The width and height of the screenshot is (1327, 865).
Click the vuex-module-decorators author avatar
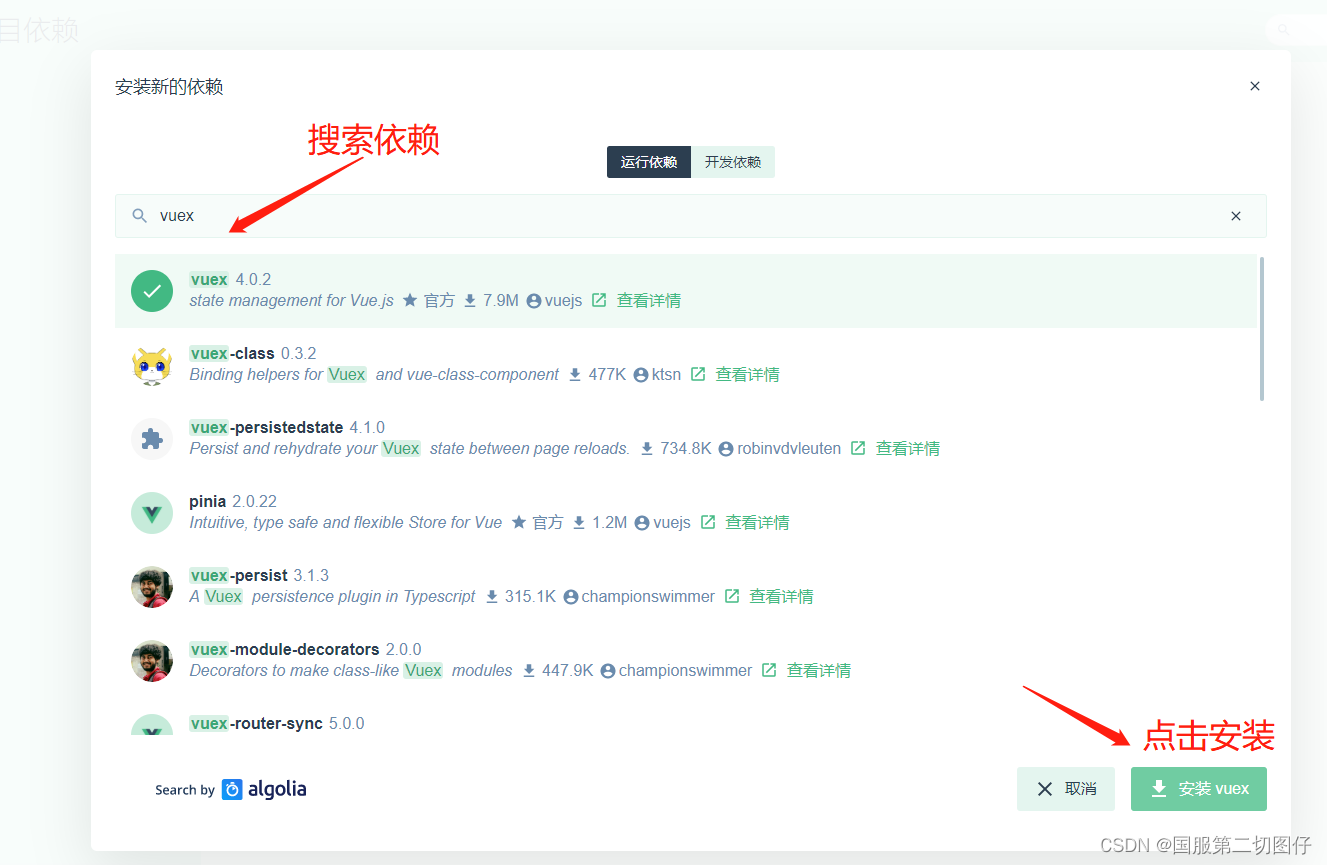[152, 661]
